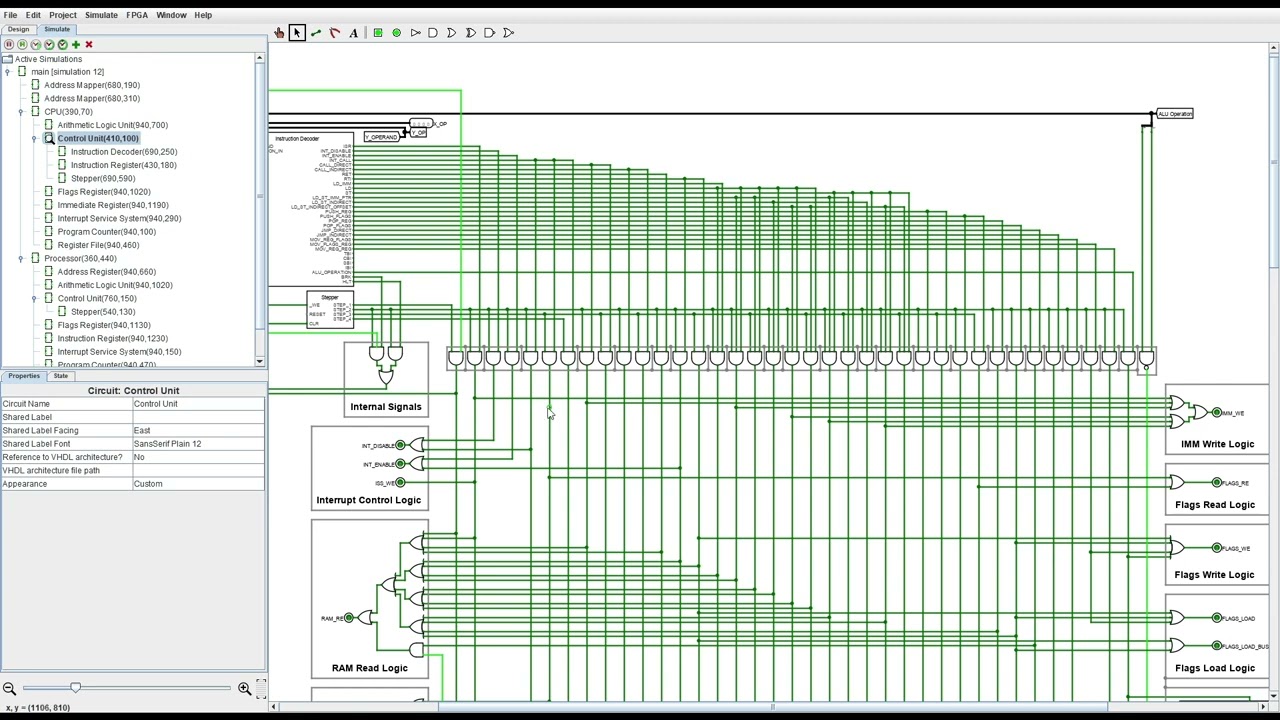Image resolution: width=1280 pixels, height=720 pixels.
Task: Click the Shared Label Font value
Action: point(199,444)
